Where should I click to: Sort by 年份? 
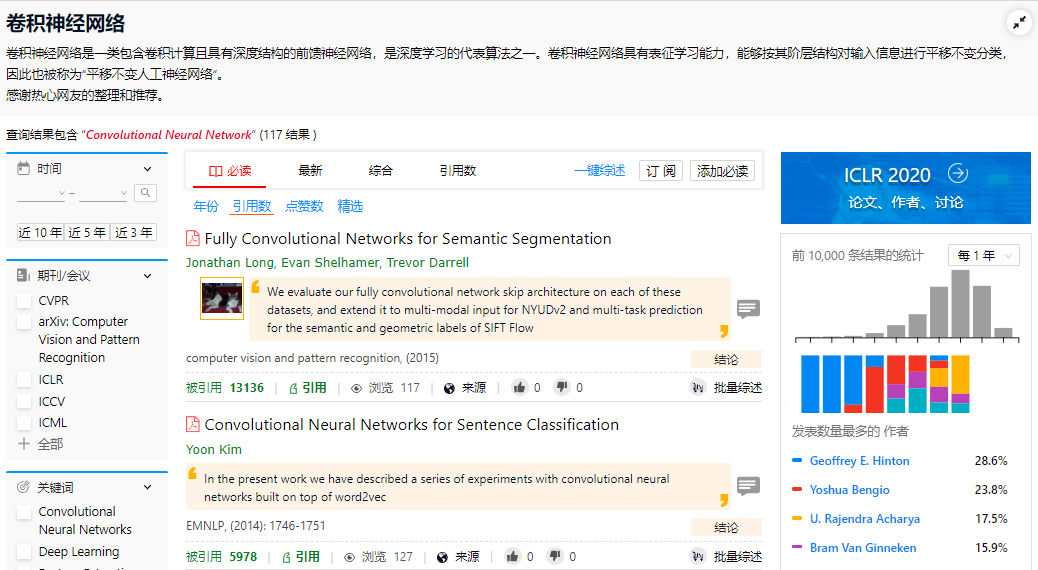click(205, 207)
